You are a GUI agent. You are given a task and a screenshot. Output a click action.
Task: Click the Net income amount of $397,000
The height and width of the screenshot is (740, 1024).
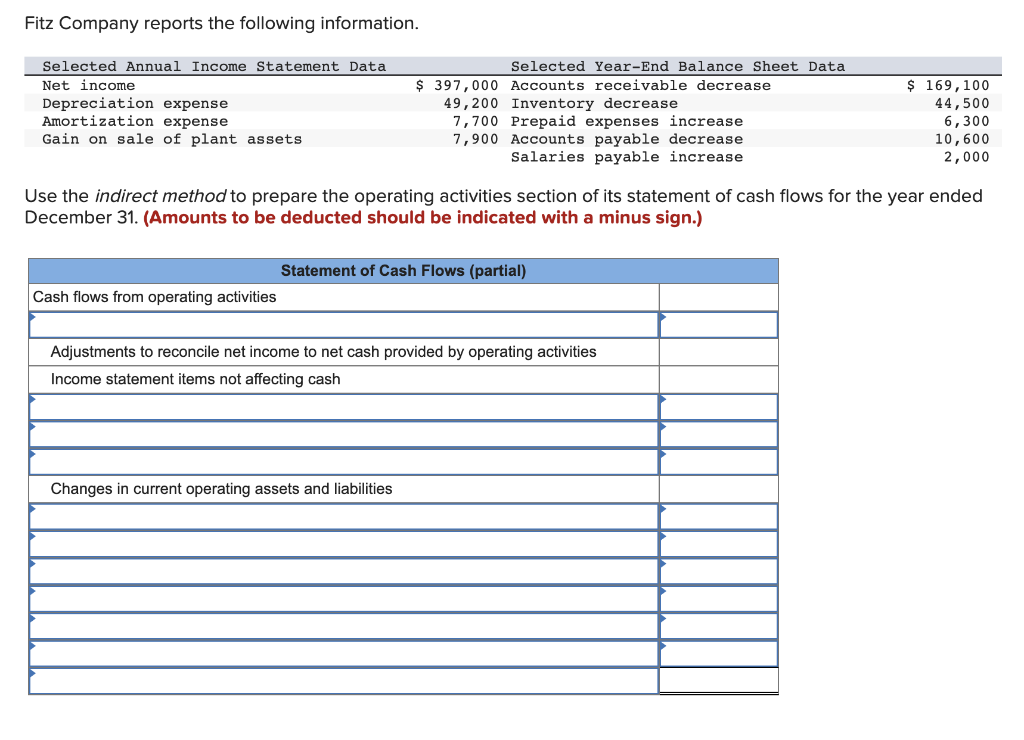[x=456, y=85]
